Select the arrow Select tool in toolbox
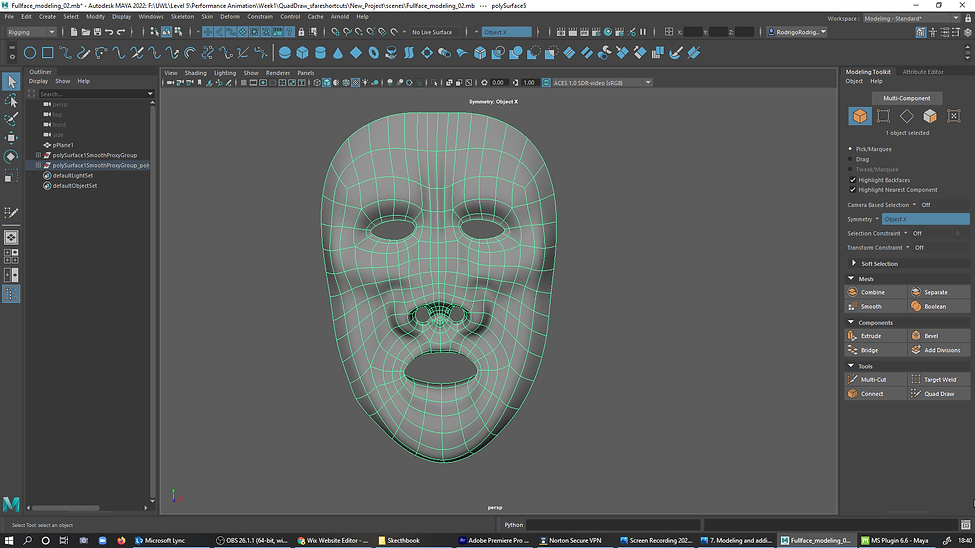 11,81
